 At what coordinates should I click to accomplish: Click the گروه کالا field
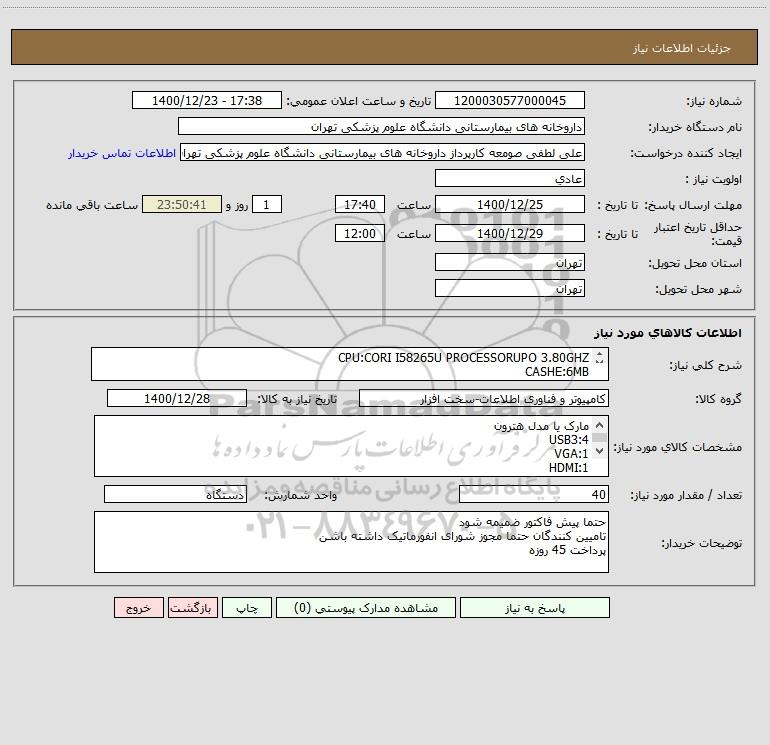pyautogui.click(x=484, y=398)
